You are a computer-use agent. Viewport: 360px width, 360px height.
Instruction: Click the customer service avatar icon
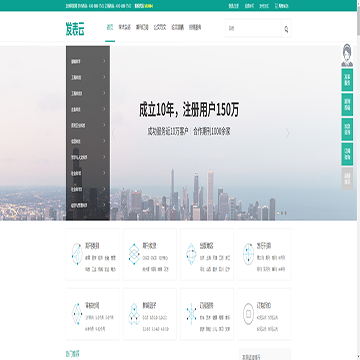pos(347,55)
